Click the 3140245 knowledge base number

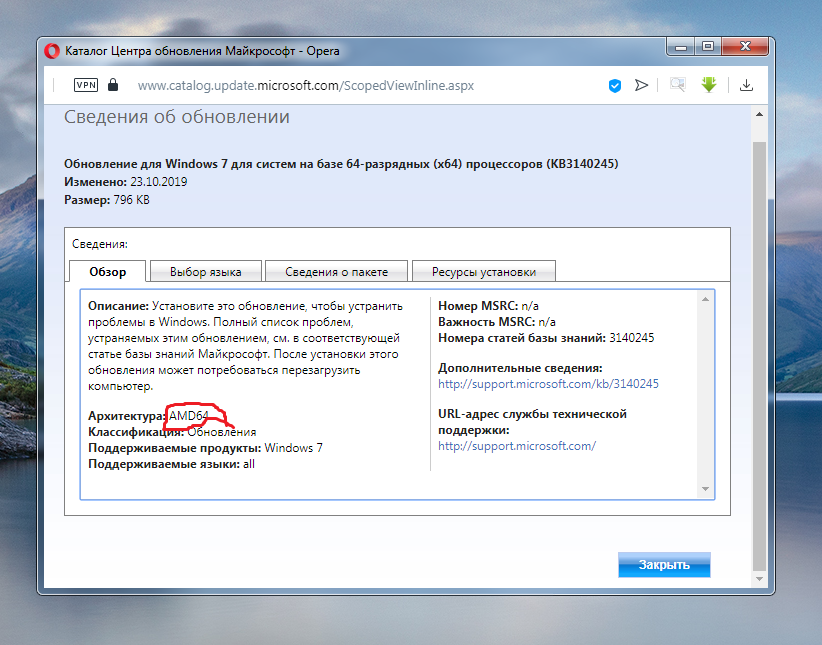tap(632, 338)
